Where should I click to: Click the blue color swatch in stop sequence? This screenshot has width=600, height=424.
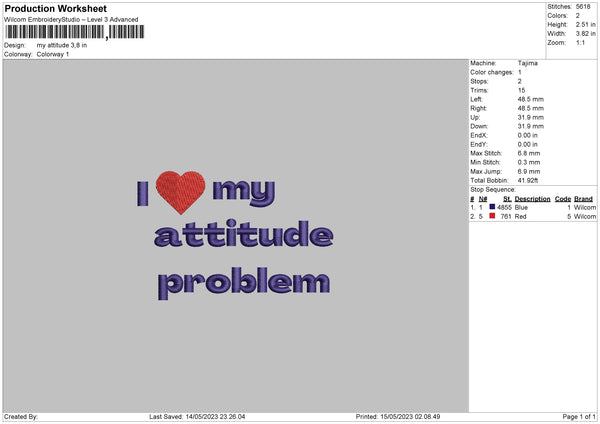coord(492,207)
